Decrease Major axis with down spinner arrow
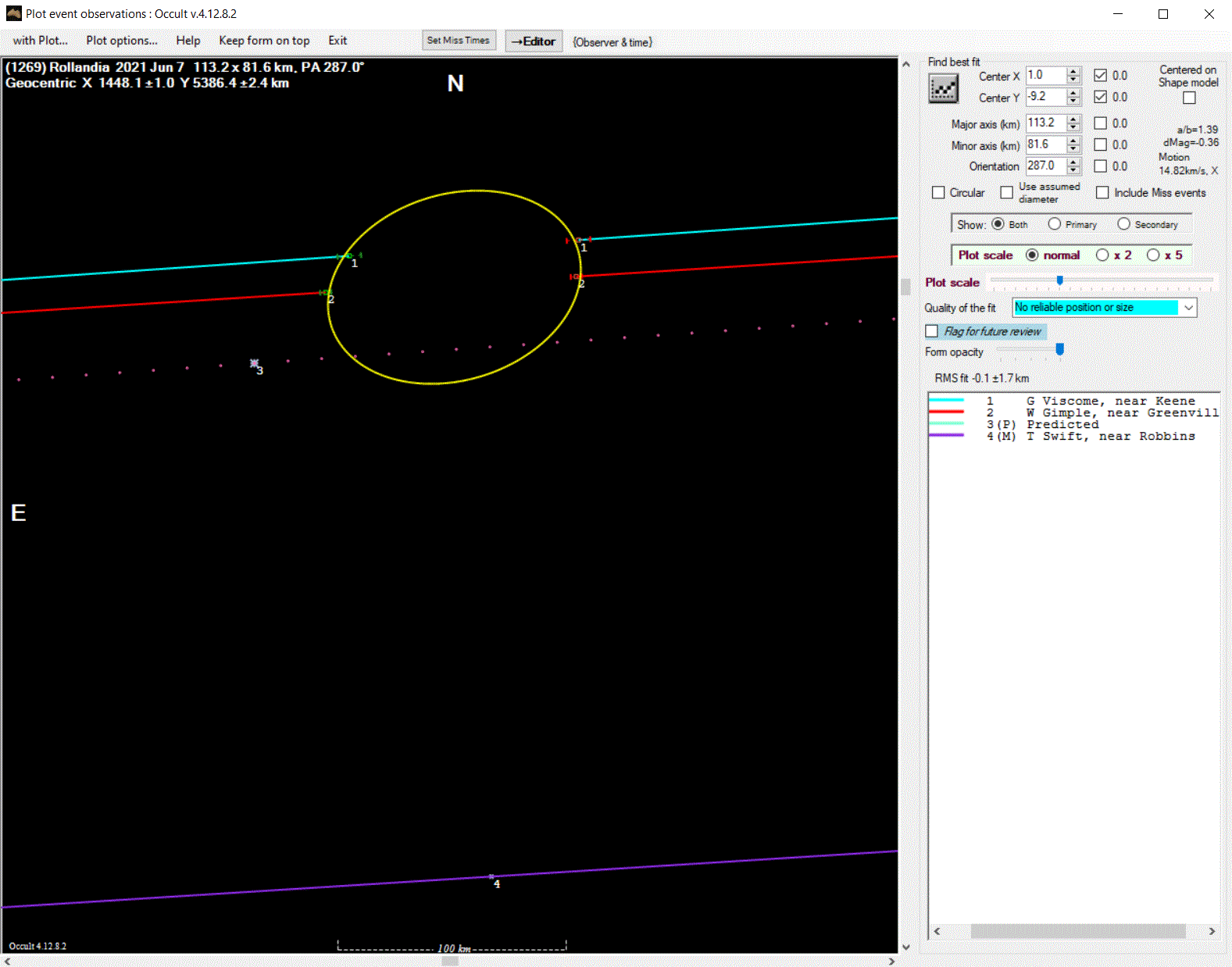The height and width of the screenshot is (967, 1232). pyautogui.click(x=1073, y=127)
